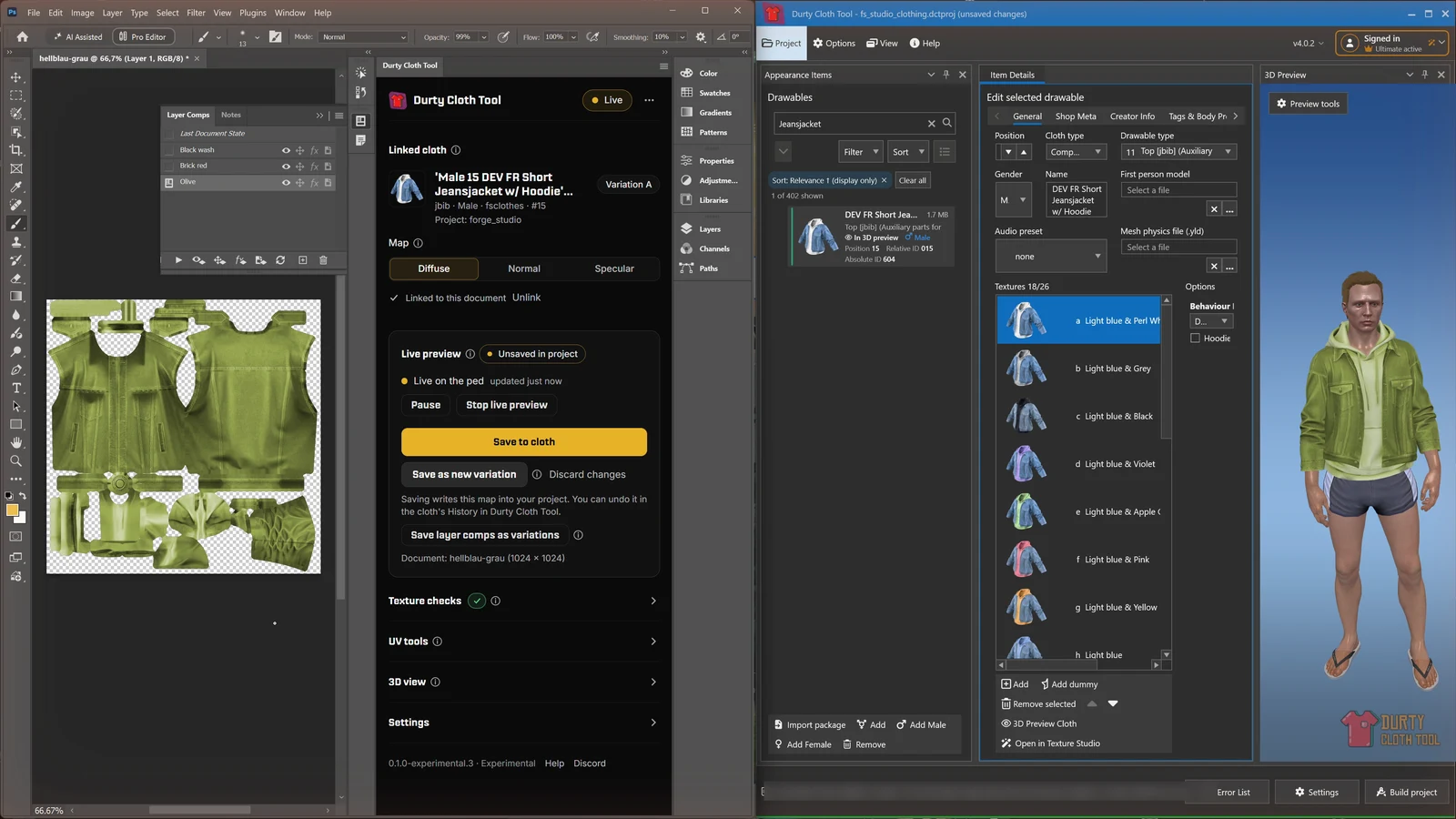Open the Shop Meta tab
The image size is (1456, 819).
pos(1076,116)
